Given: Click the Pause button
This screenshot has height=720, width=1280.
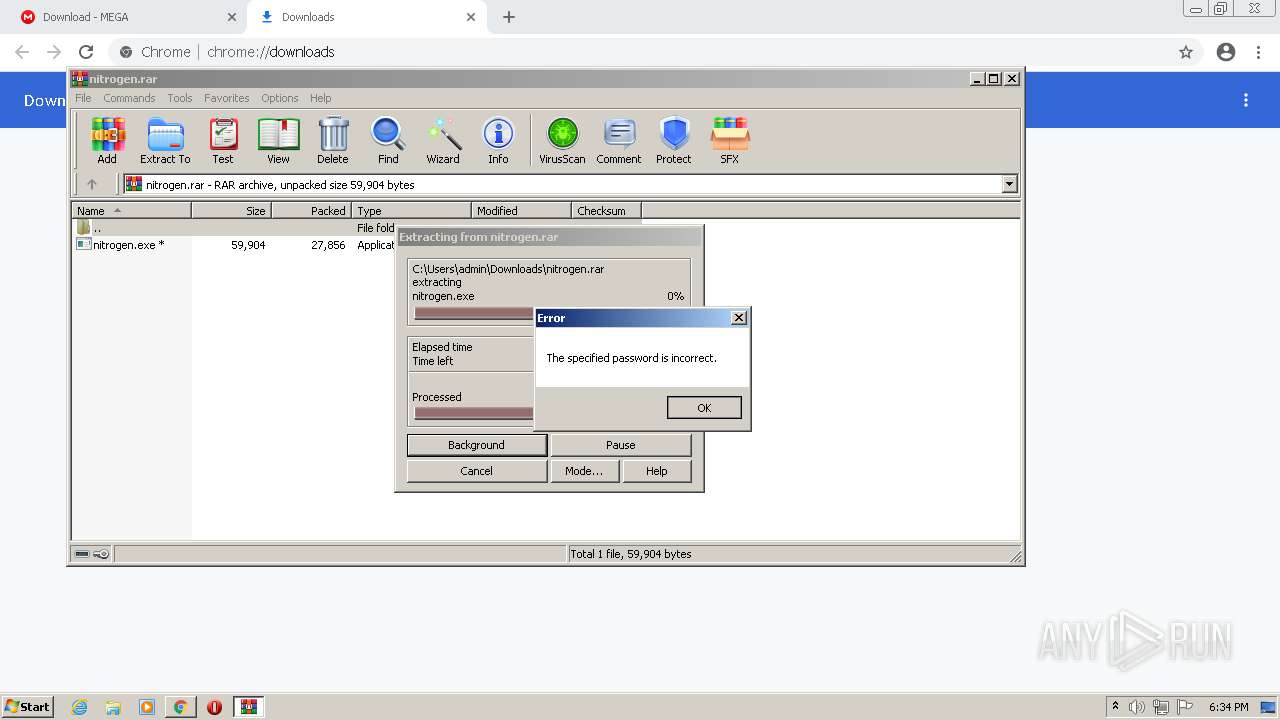Looking at the screenshot, I should pyautogui.click(x=620, y=445).
